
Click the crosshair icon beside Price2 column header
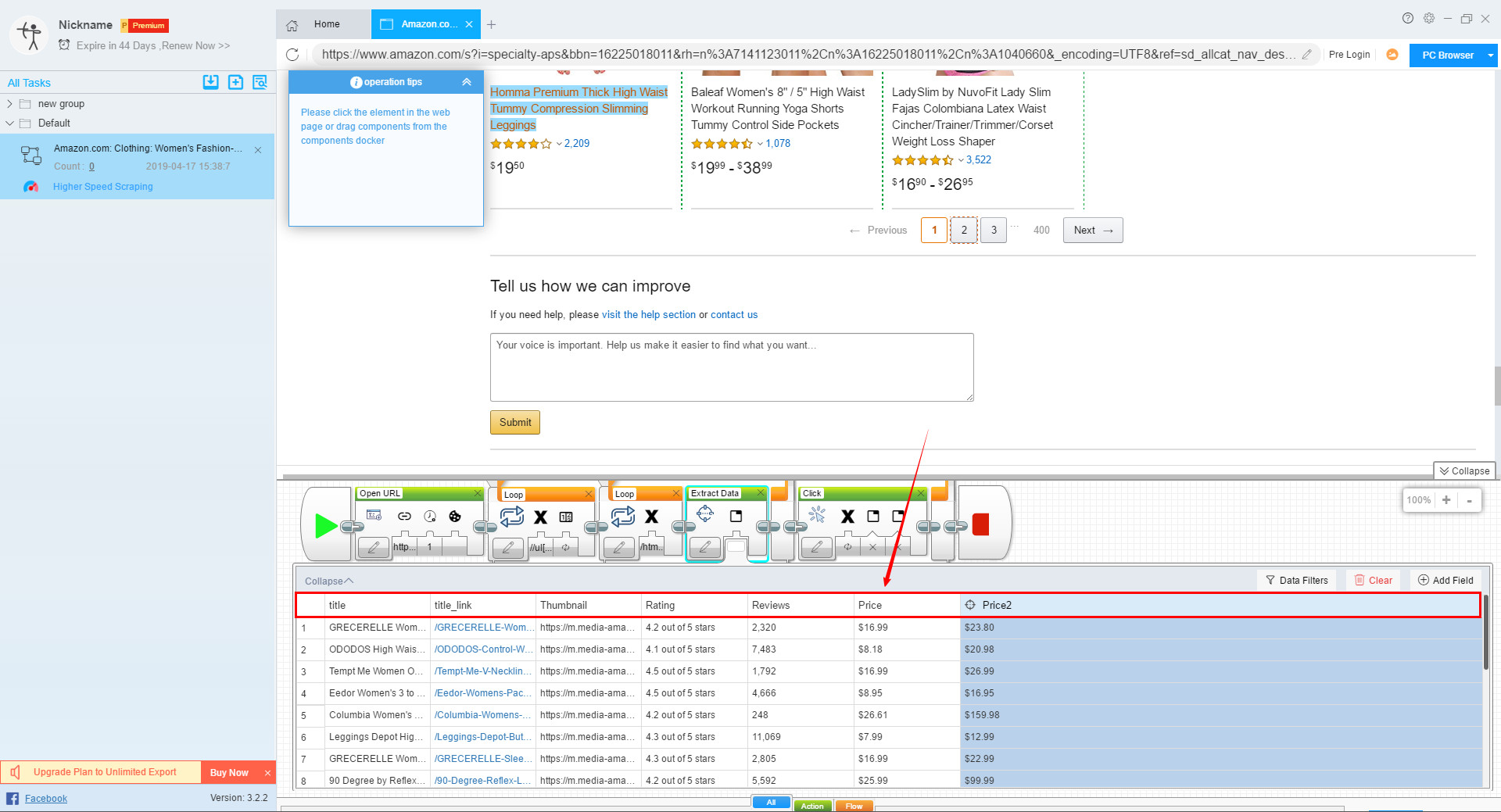(970, 605)
